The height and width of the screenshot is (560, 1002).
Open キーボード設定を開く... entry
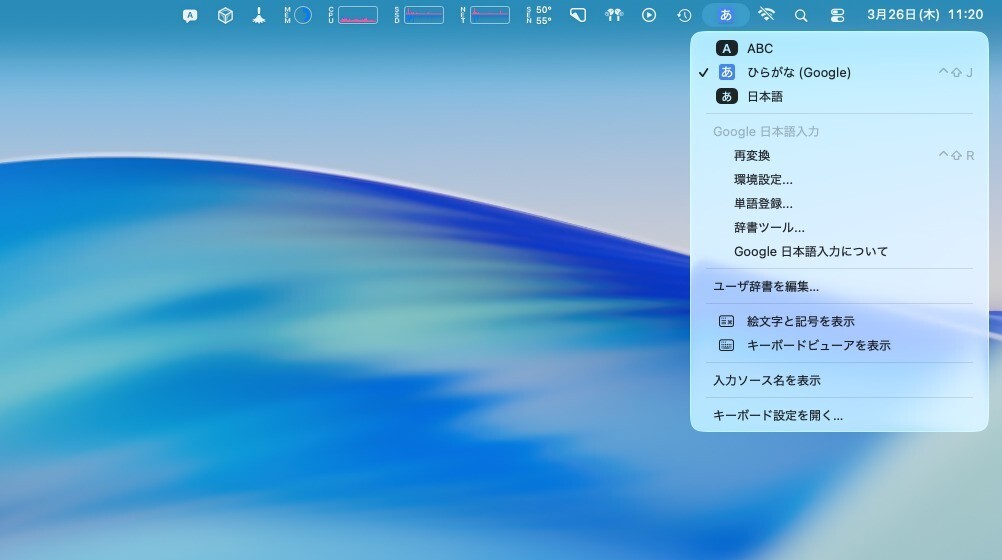[x=778, y=415]
